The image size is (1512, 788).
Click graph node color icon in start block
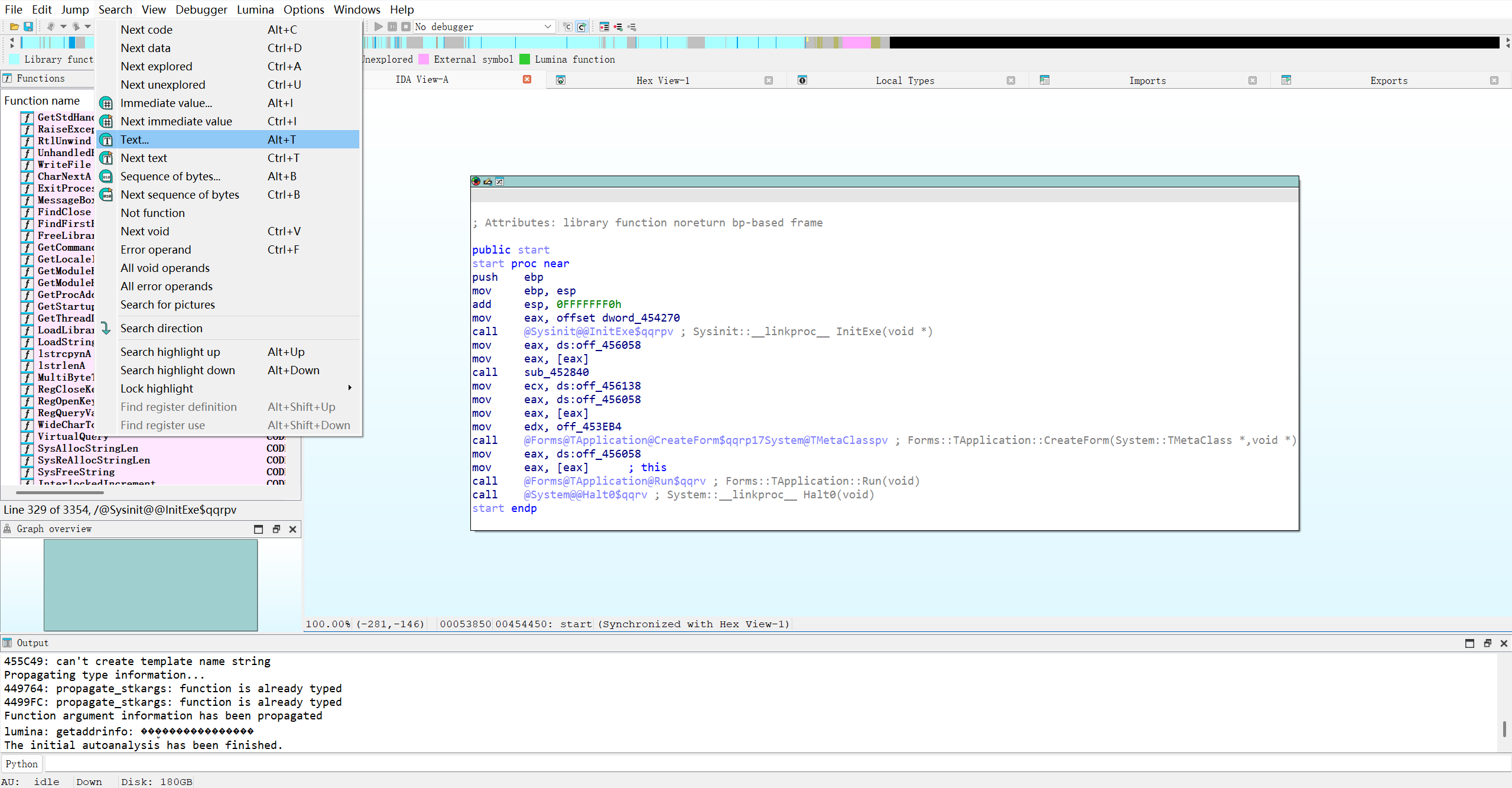coord(476,181)
